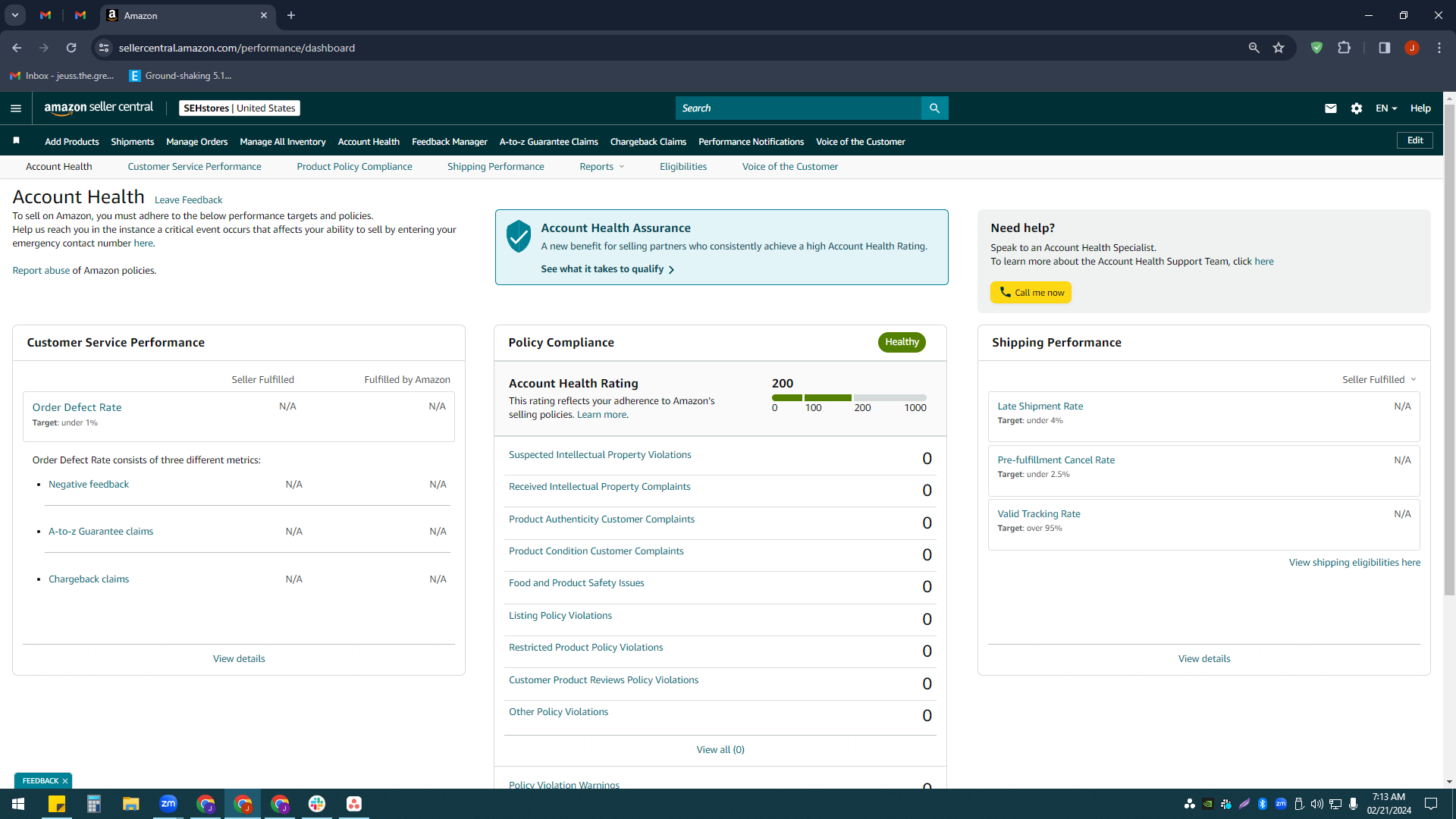The width and height of the screenshot is (1456, 819).
Task: Open the Windows Start menu
Action: coord(18,804)
